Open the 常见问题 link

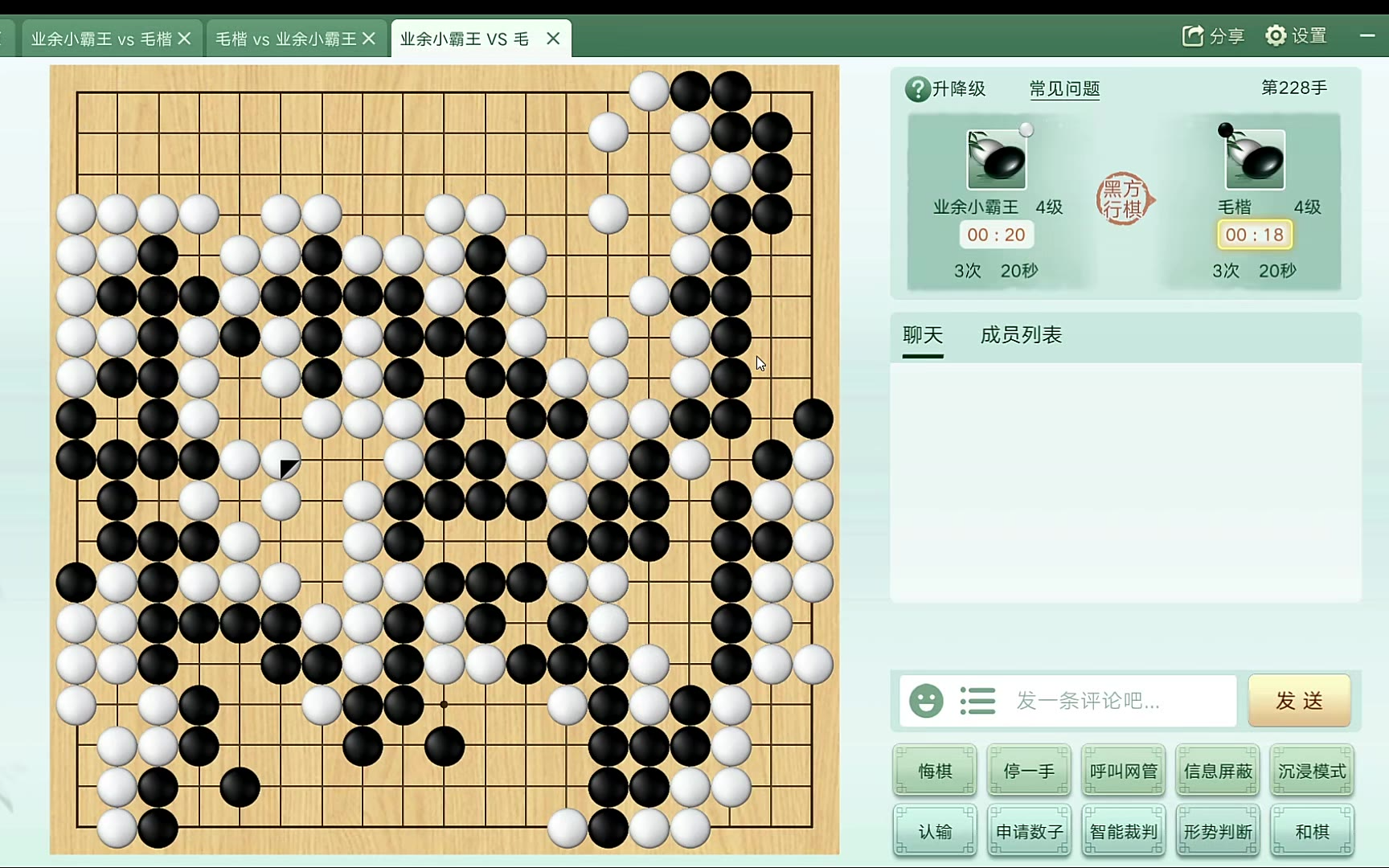(1064, 88)
